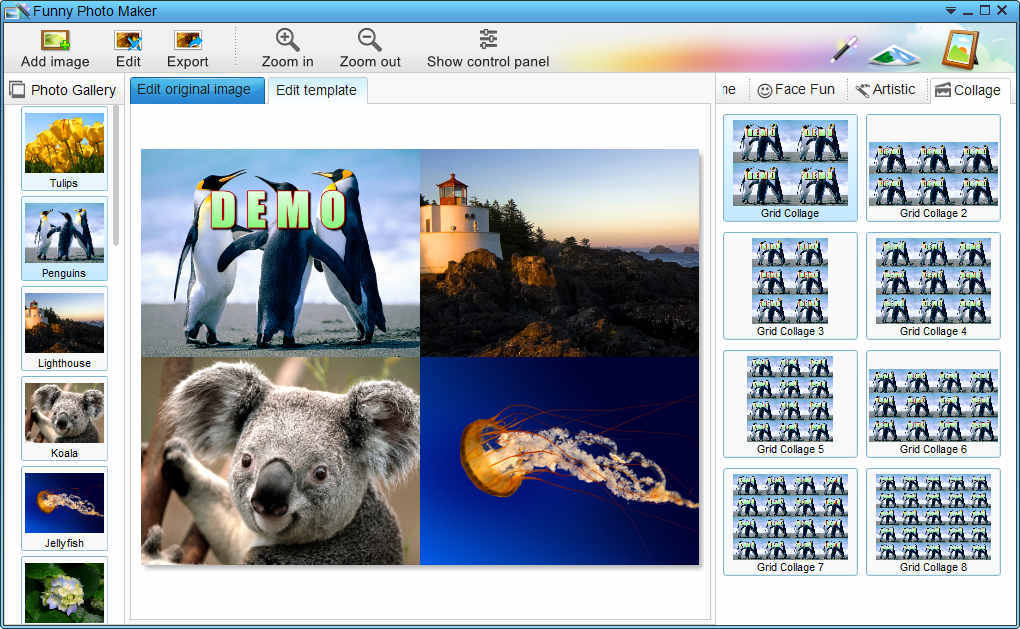Click the magic wand icon
1020x629 pixels.
coord(844,49)
